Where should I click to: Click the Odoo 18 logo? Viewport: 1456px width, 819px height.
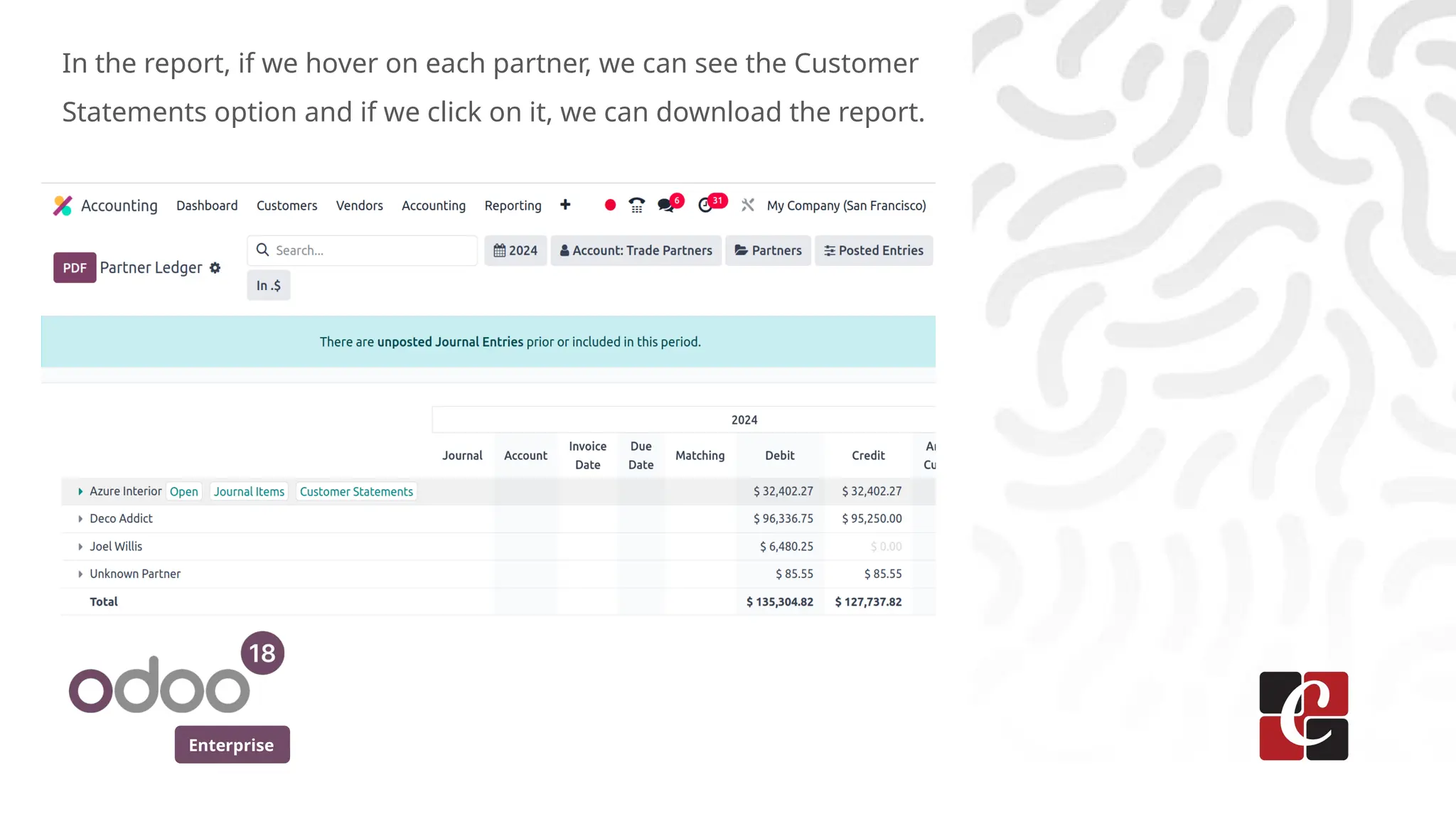[176, 673]
